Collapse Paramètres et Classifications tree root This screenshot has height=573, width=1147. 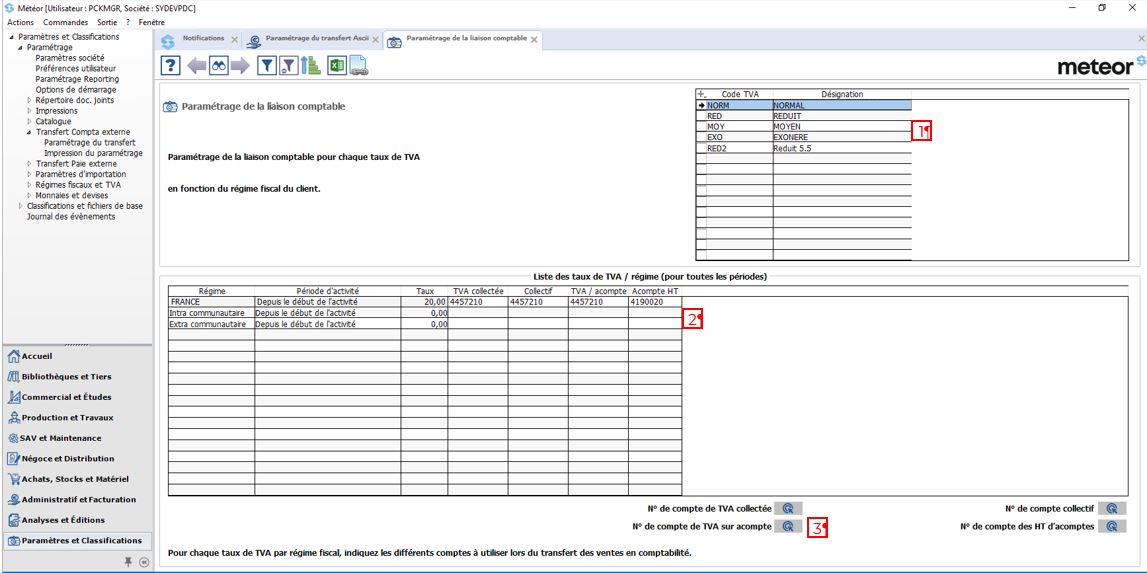(12, 37)
